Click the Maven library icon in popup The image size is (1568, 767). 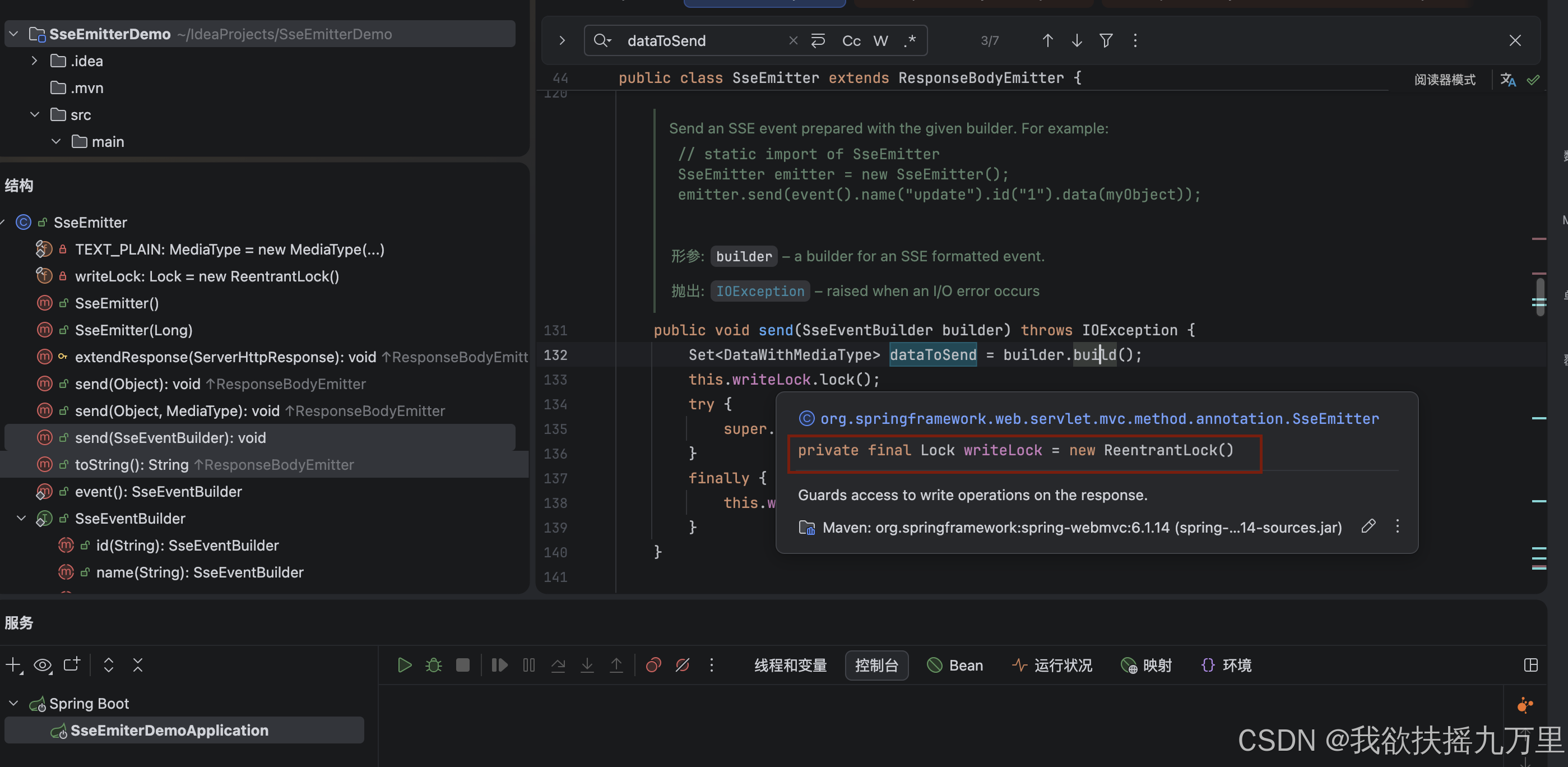tap(806, 527)
